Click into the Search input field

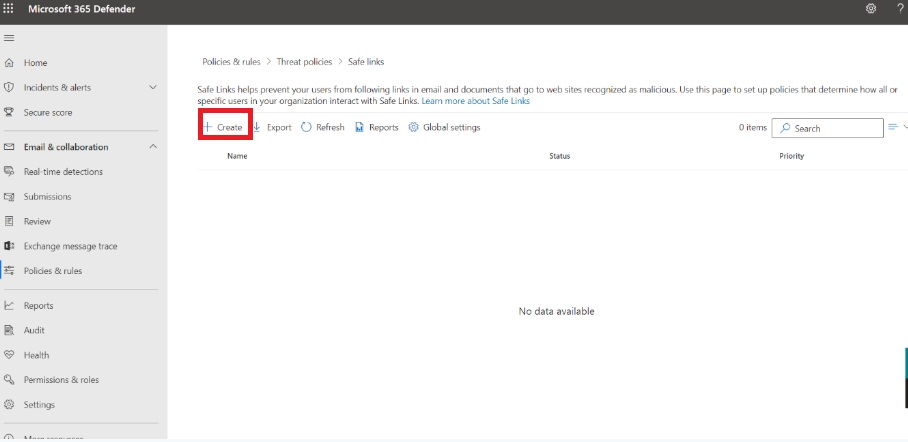[828, 128]
